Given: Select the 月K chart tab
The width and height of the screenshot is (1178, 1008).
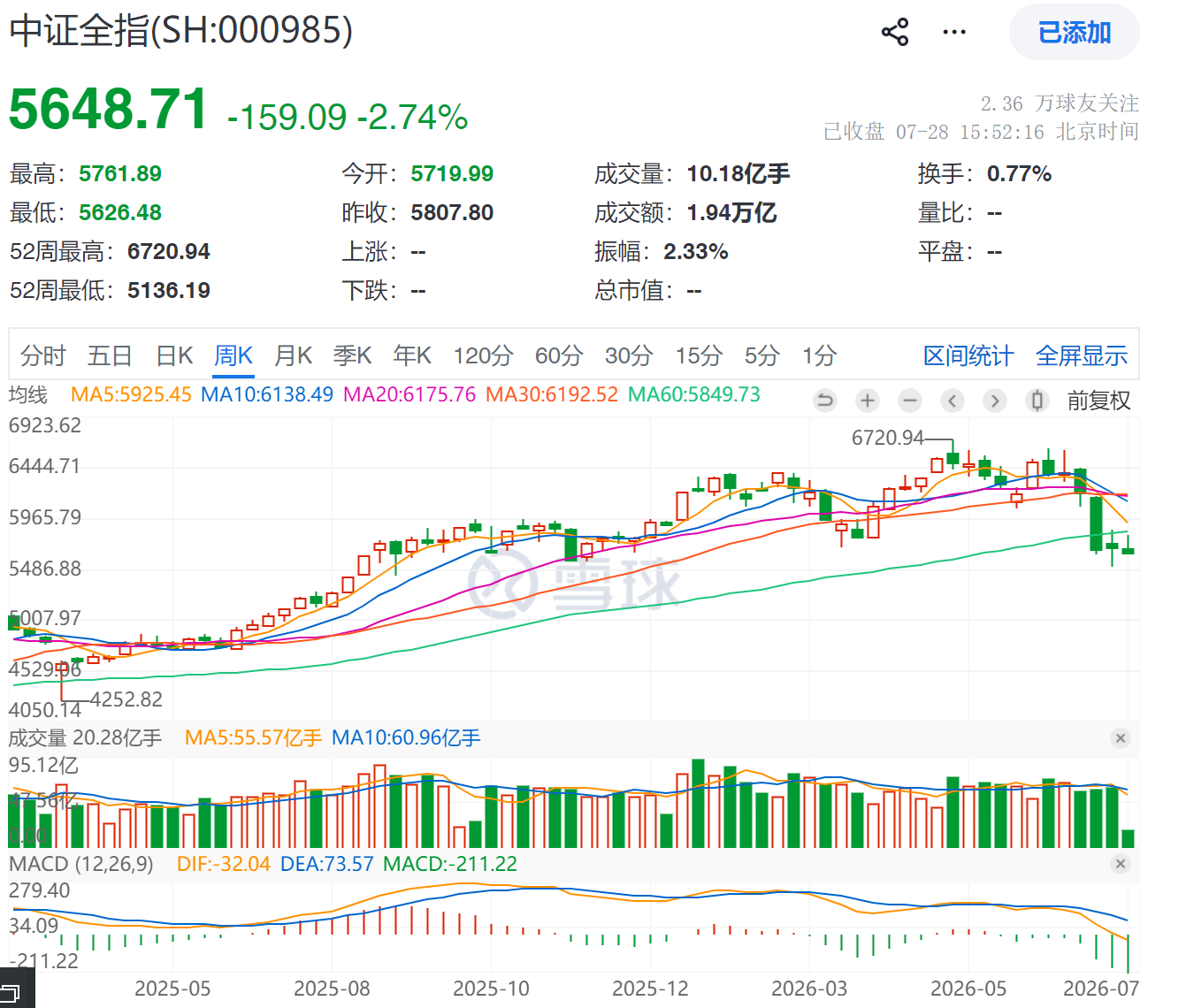Looking at the screenshot, I should click(x=293, y=355).
